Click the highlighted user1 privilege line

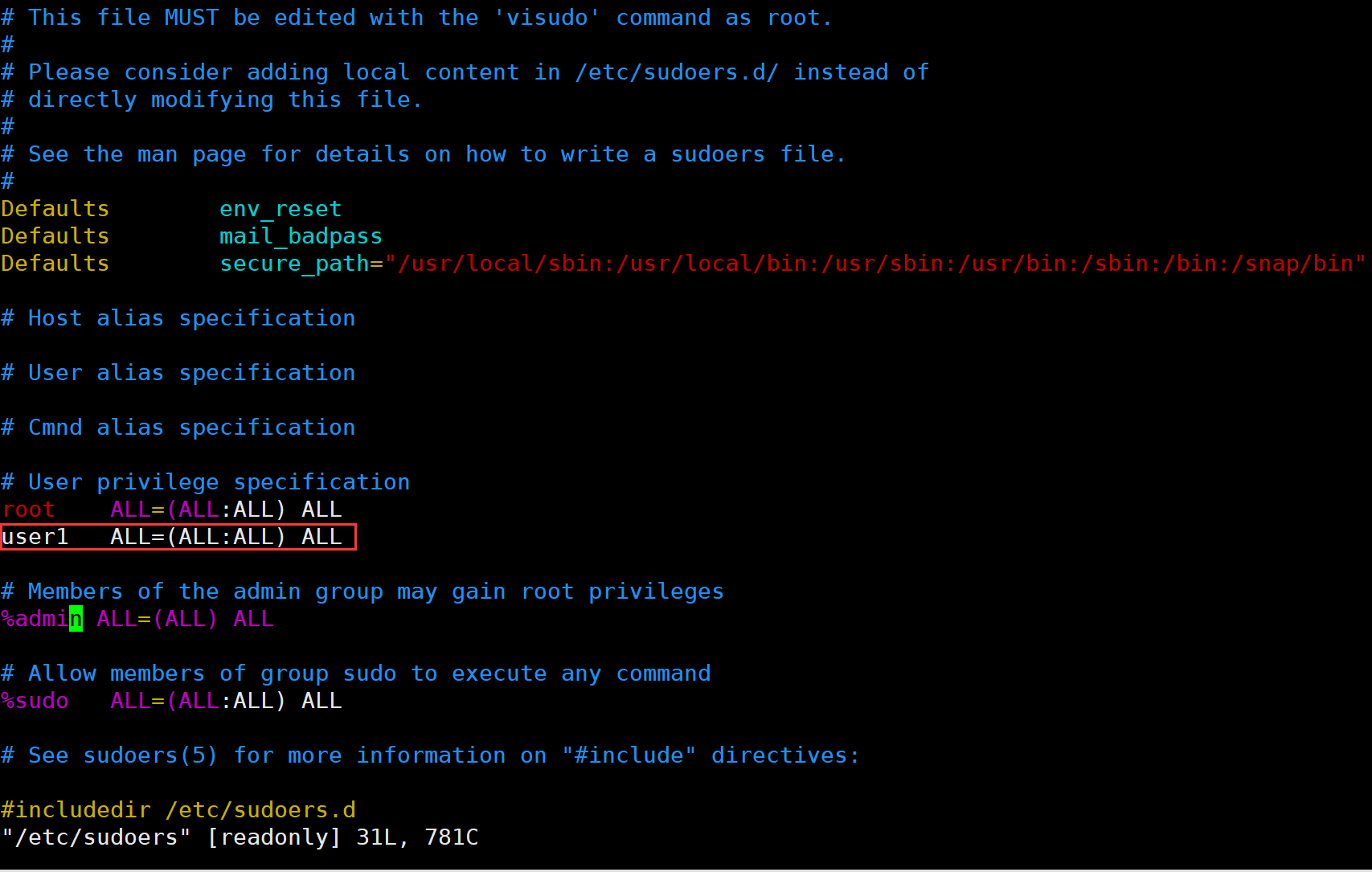point(178,537)
